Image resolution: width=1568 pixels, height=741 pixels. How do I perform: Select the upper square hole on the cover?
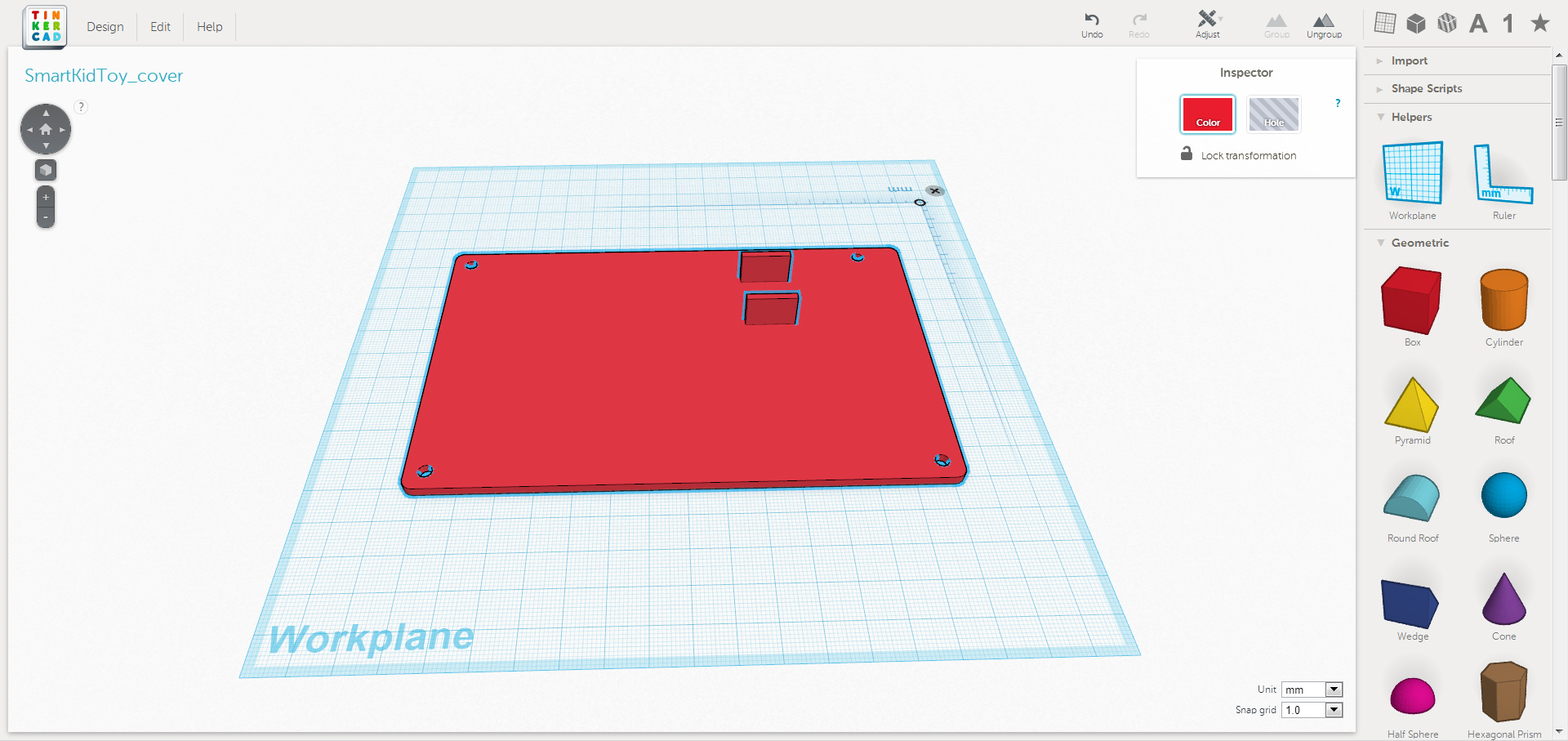[765, 266]
